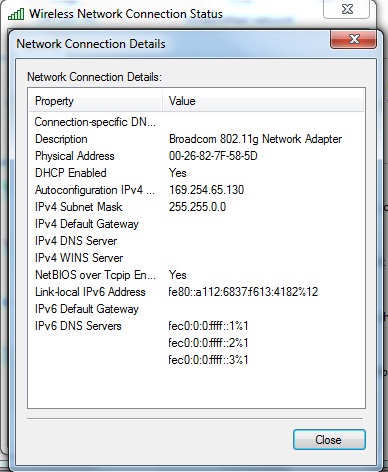Click the wireless signal strength icon
388x472 pixels.
pos(16,14)
